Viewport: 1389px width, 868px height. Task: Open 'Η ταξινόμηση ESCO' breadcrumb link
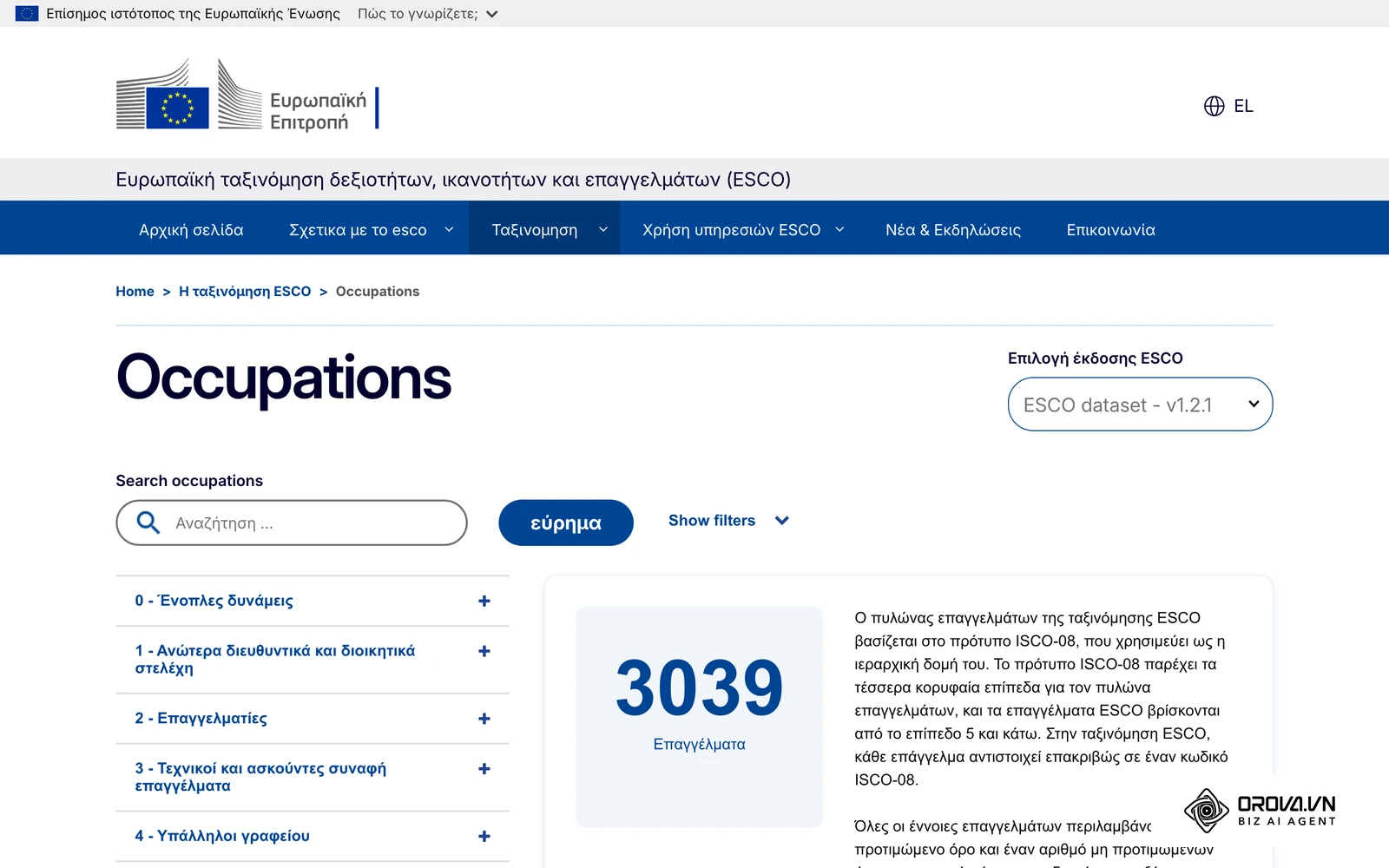tap(245, 292)
